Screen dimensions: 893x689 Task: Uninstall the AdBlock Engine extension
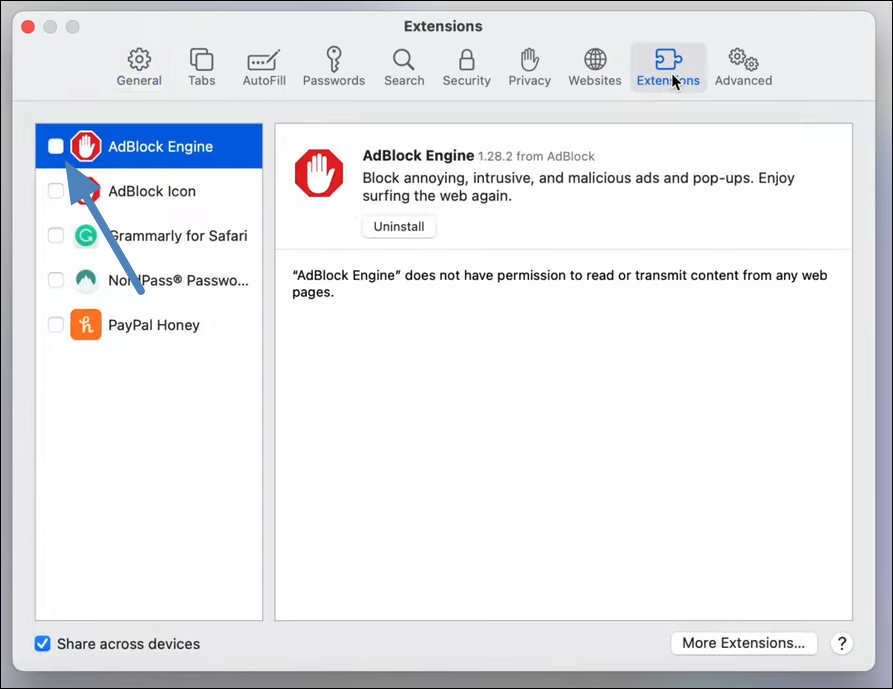click(398, 226)
